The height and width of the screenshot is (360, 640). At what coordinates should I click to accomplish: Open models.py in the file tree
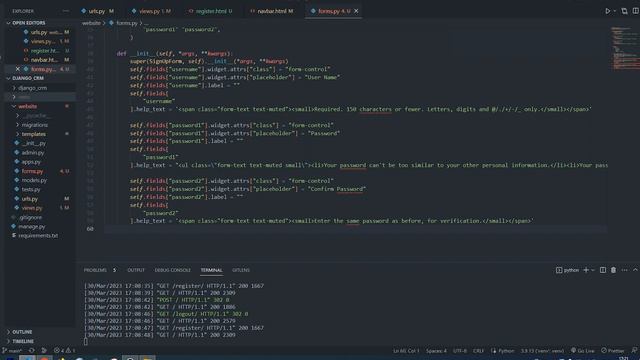[34, 180]
